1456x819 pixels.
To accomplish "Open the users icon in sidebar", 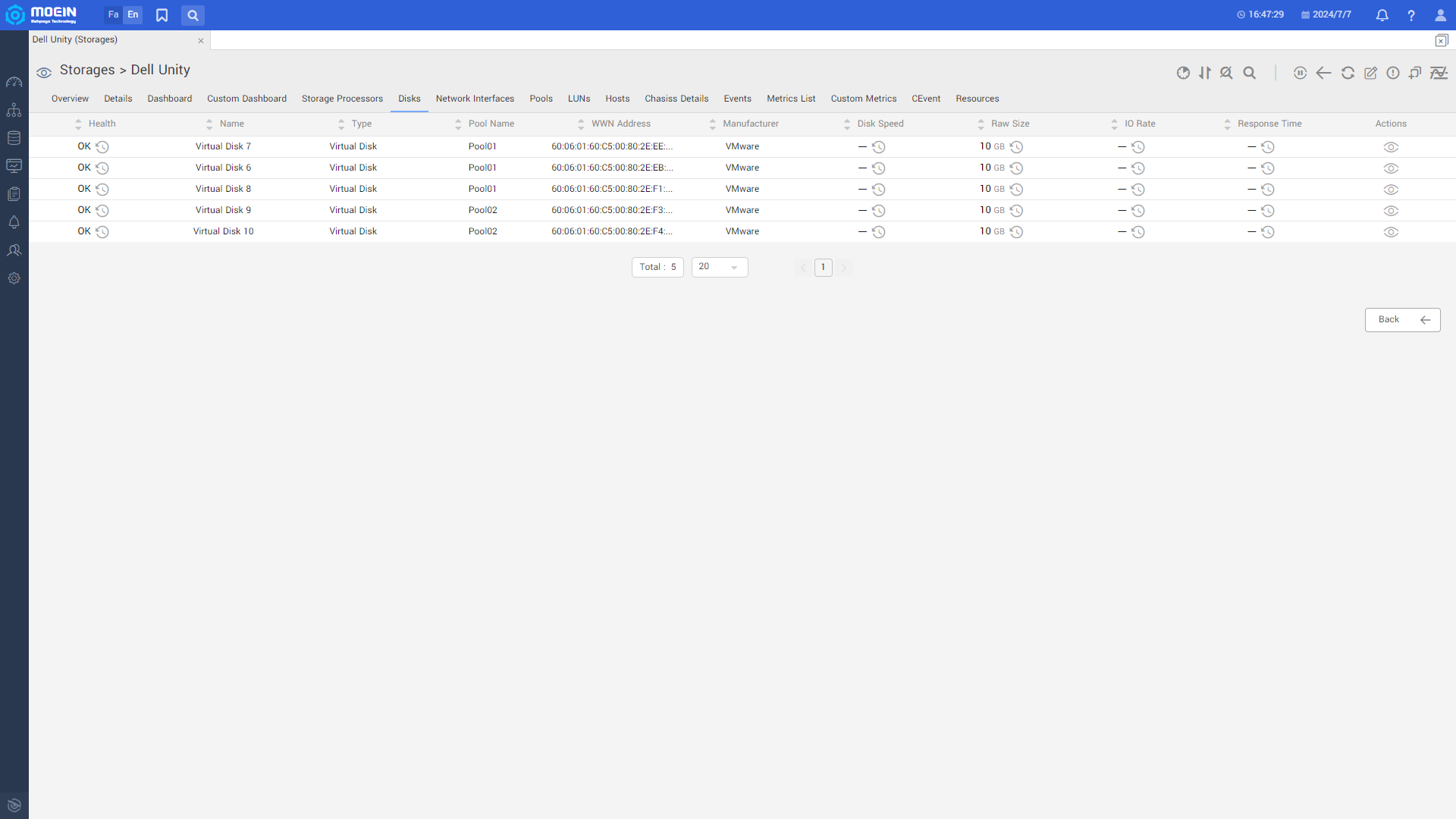I will click(x=14, y=250).
